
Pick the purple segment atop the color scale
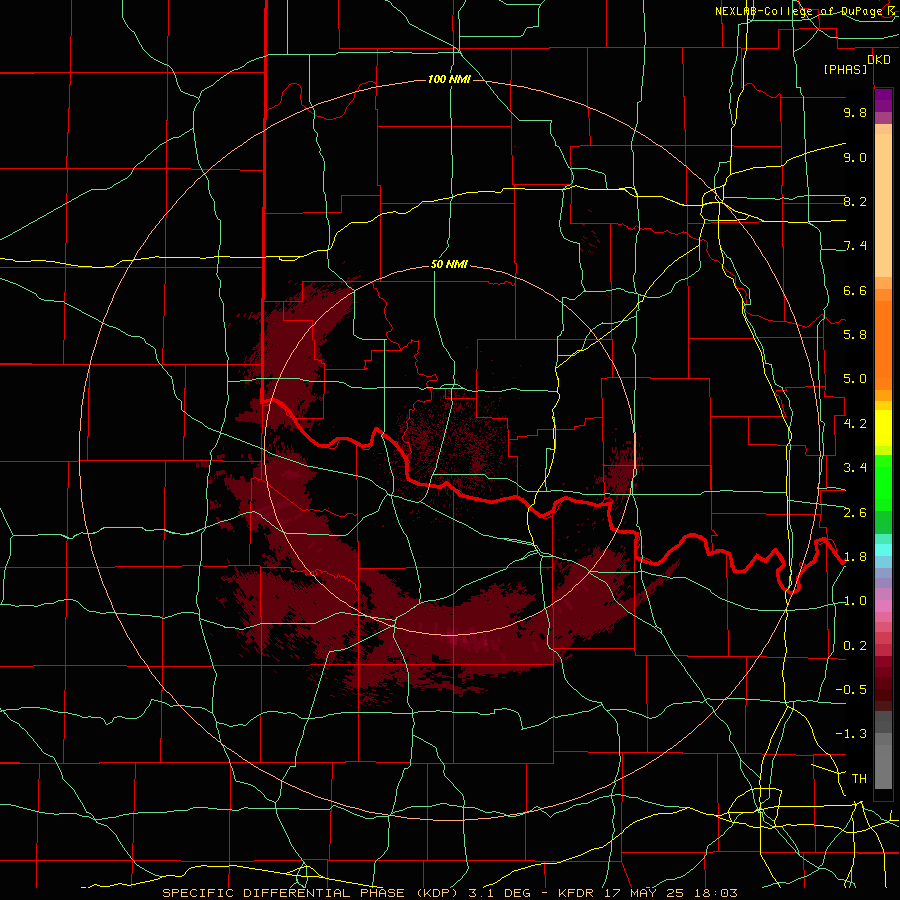tap(883, 100)
